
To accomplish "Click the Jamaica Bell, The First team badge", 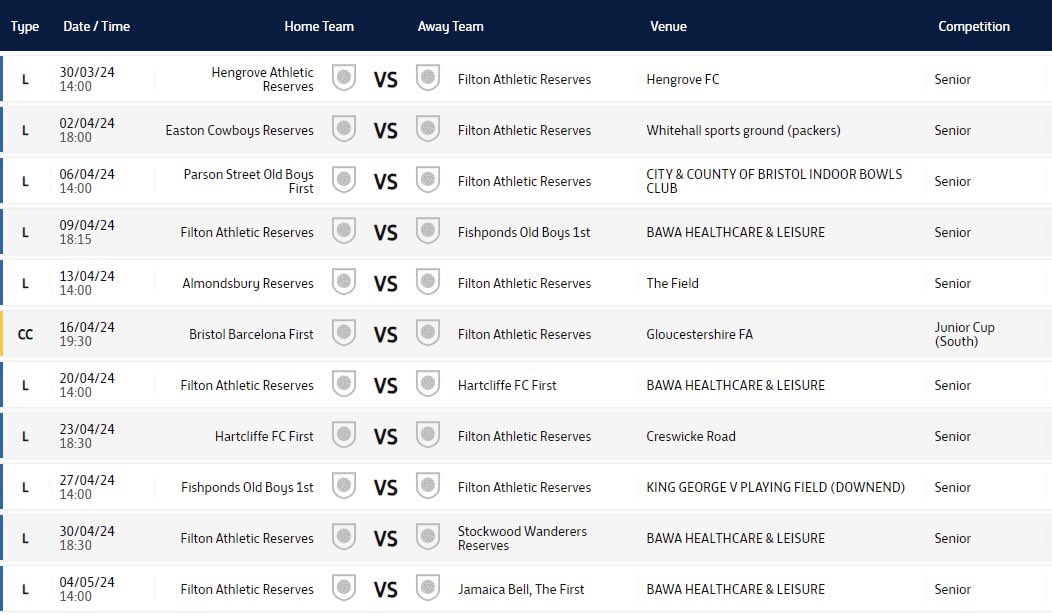I will (427, 588).
